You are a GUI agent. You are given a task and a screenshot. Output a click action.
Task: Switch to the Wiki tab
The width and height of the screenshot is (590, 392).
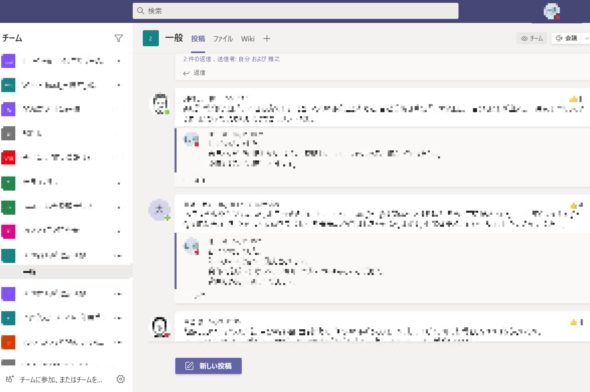pos(248,38)
